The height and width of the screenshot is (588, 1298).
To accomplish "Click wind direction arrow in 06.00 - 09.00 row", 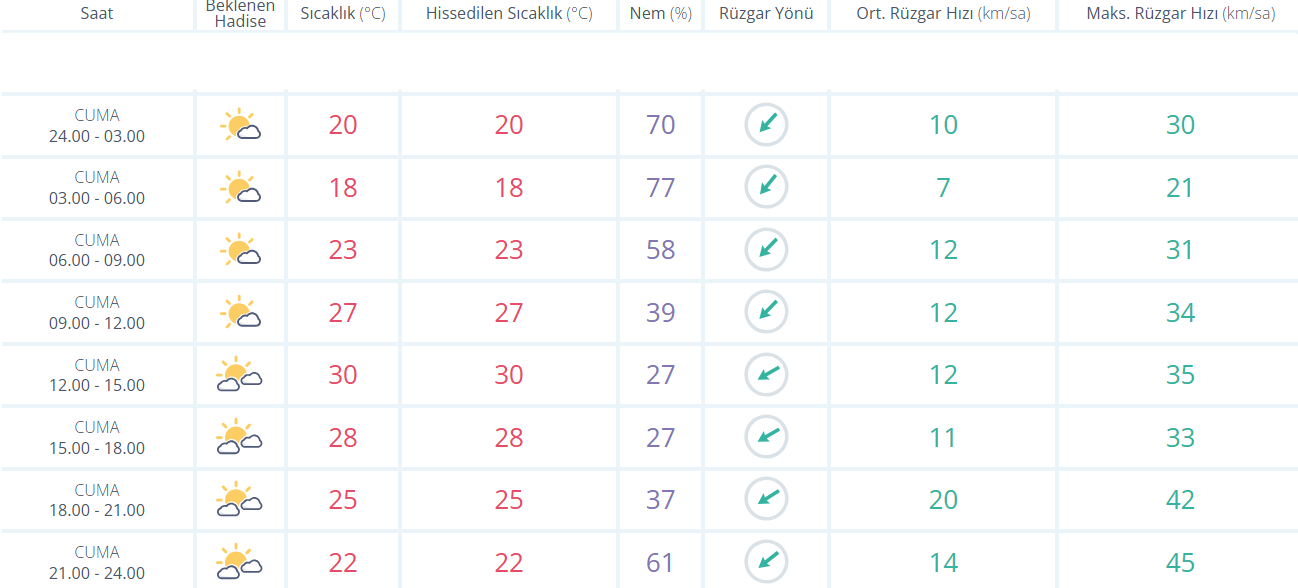I will [x=767, y=250].
